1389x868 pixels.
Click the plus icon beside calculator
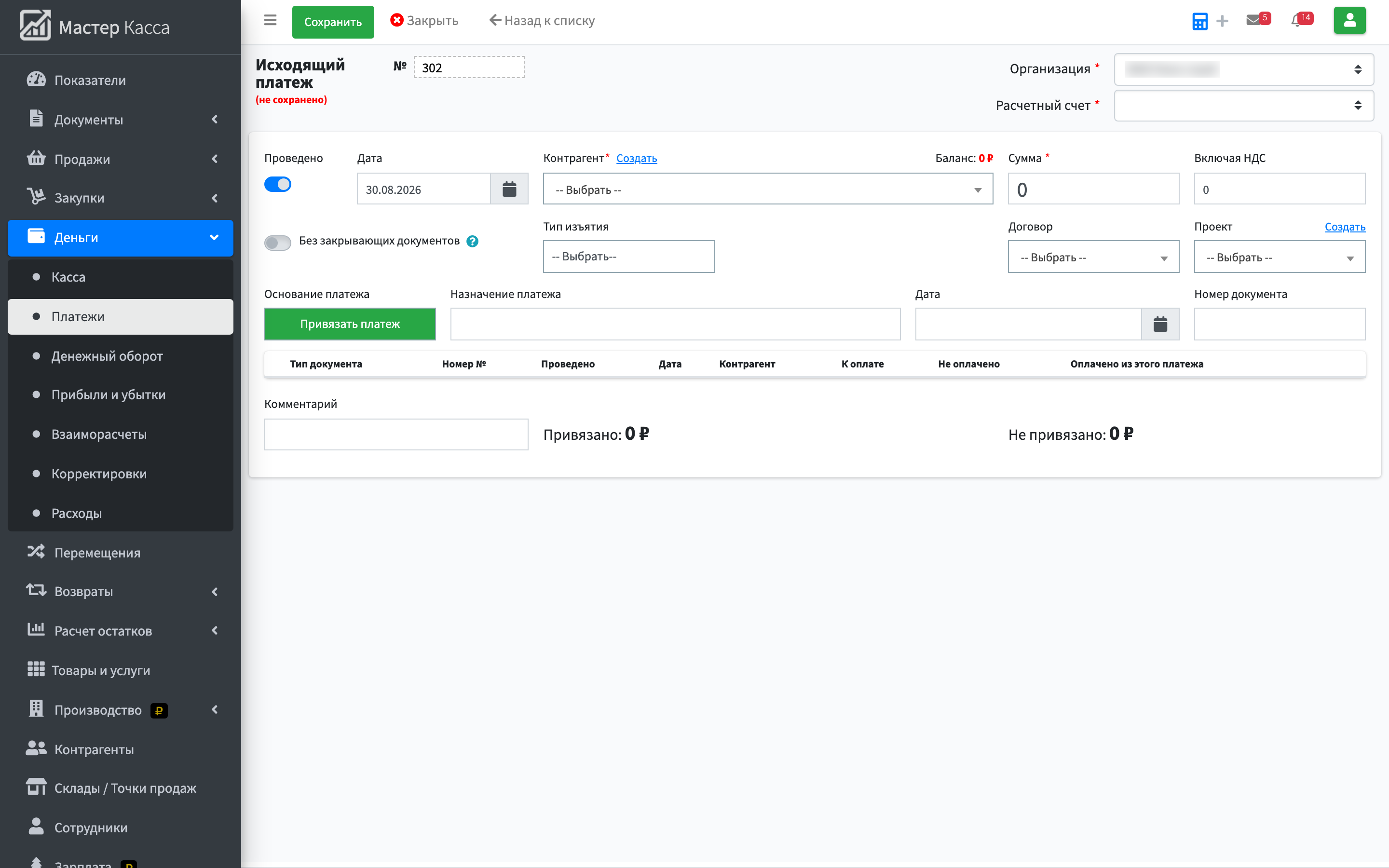point(1222,21)
